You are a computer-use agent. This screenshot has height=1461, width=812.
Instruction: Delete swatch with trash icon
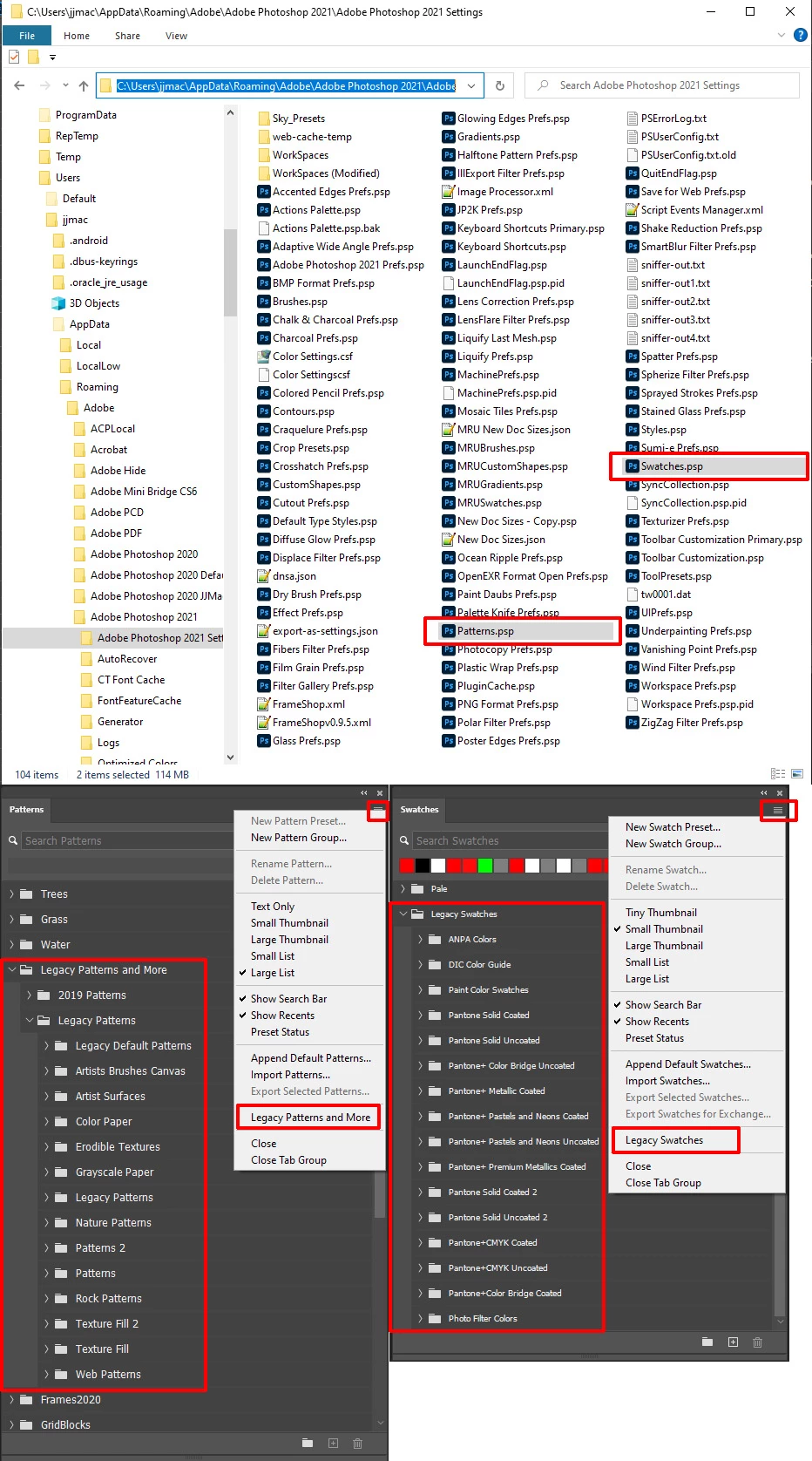click(x=757, y=1342)
